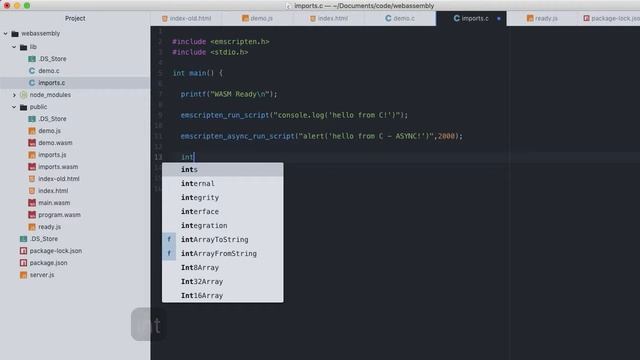
Task: Click the package-lock.json tree file icon
Action: [23, 251]
